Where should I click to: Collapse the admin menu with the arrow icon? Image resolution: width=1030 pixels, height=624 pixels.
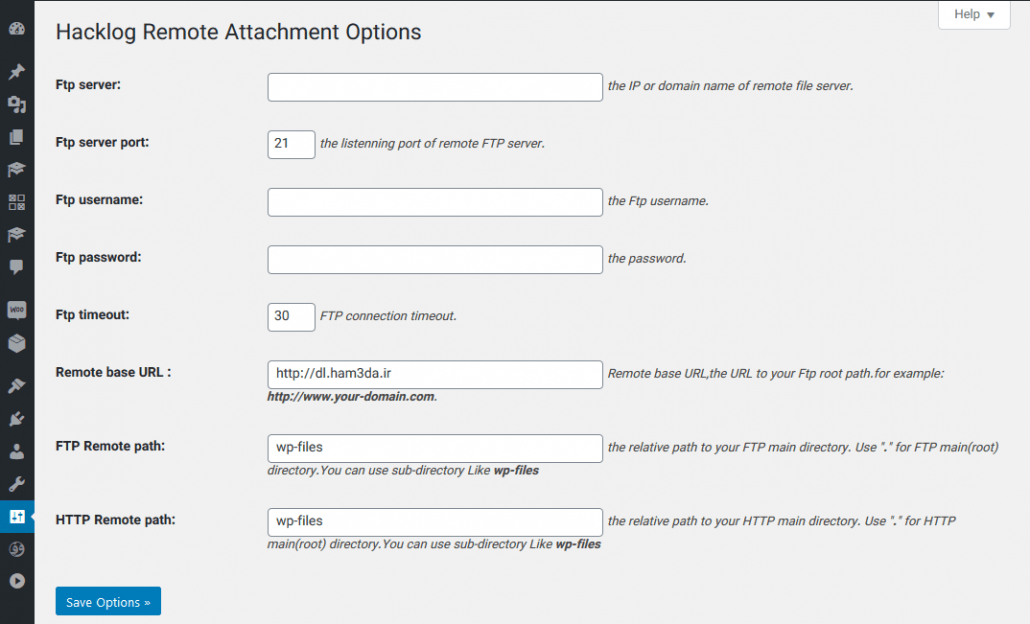tap(17, 581)
